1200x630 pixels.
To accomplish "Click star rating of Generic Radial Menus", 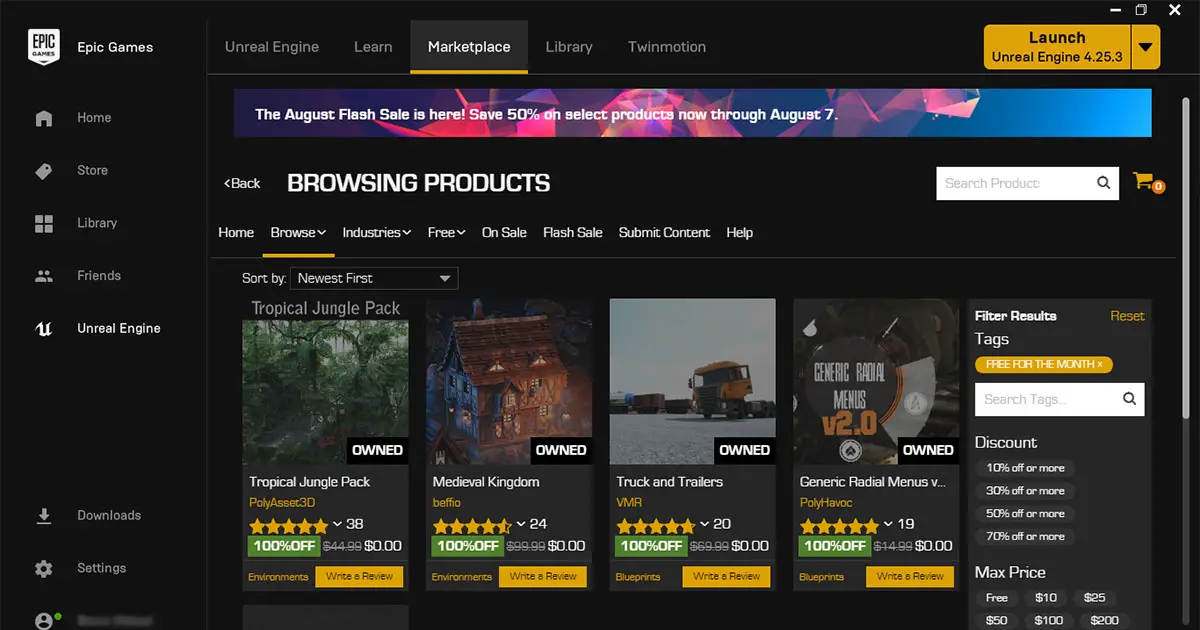I will pyautogui.click(x=839, y=525).
